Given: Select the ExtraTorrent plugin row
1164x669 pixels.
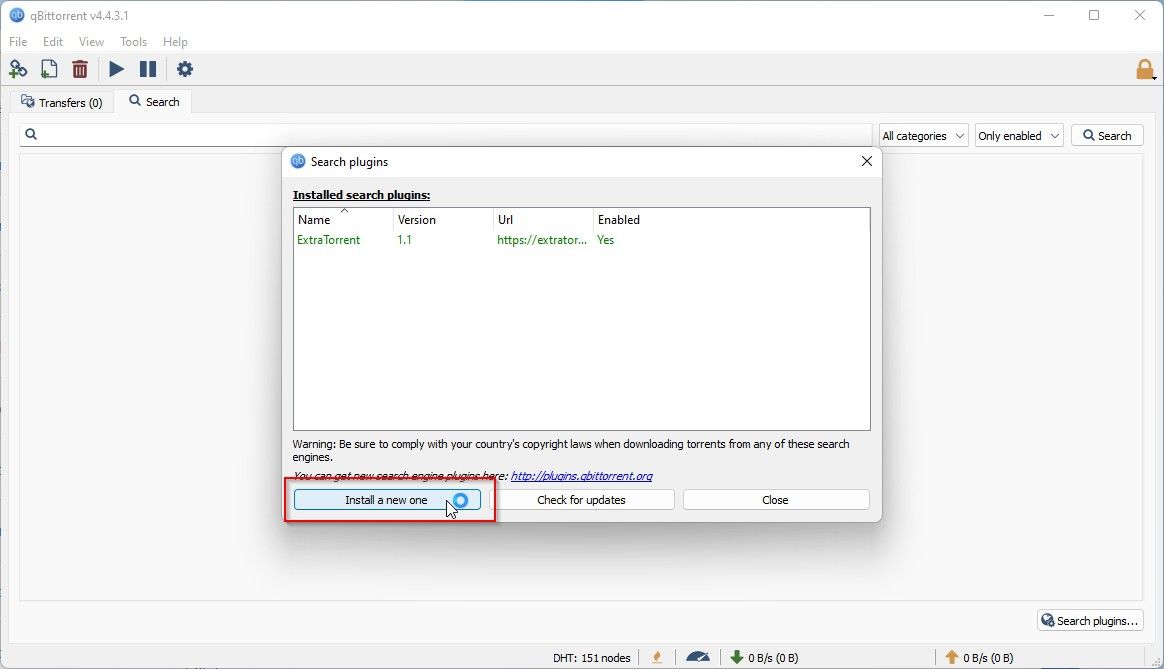Looking at the screenshot, I should pyautogui.click(x=581, y=240).
